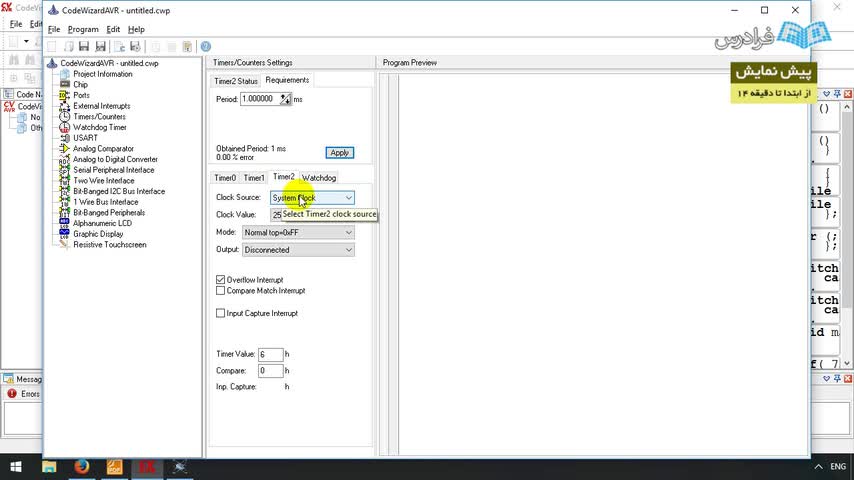Open the right code panel drop-down arrow icon
854x480 pixels.
pyautogui.click(x=826, y=94)
